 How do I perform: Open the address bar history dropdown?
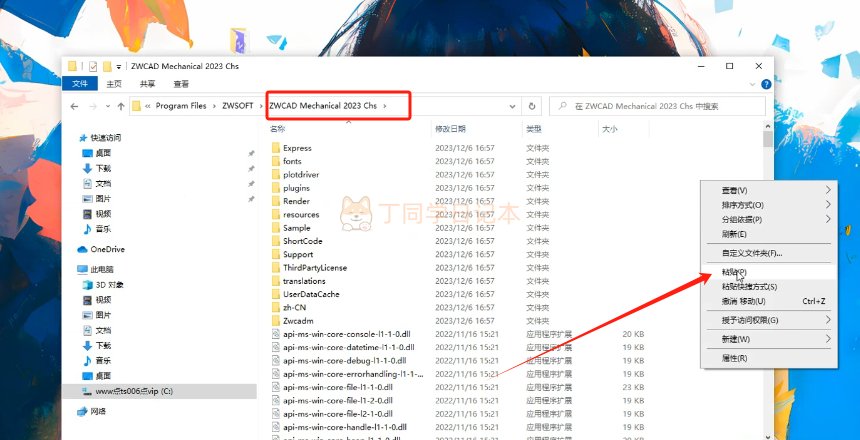tap(512, 106)
